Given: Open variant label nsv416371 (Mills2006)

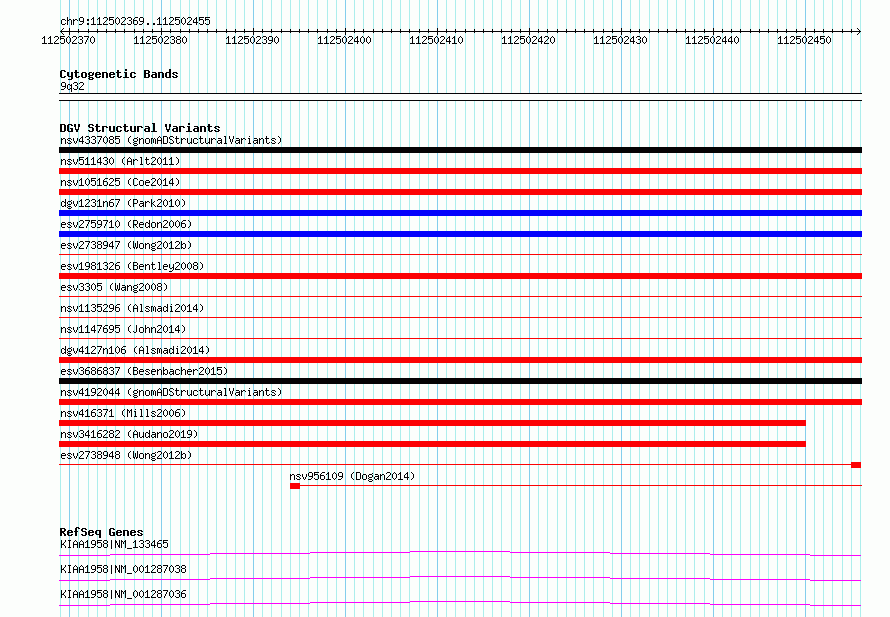Looking at the screenshot, I should (x=123, y=413).
